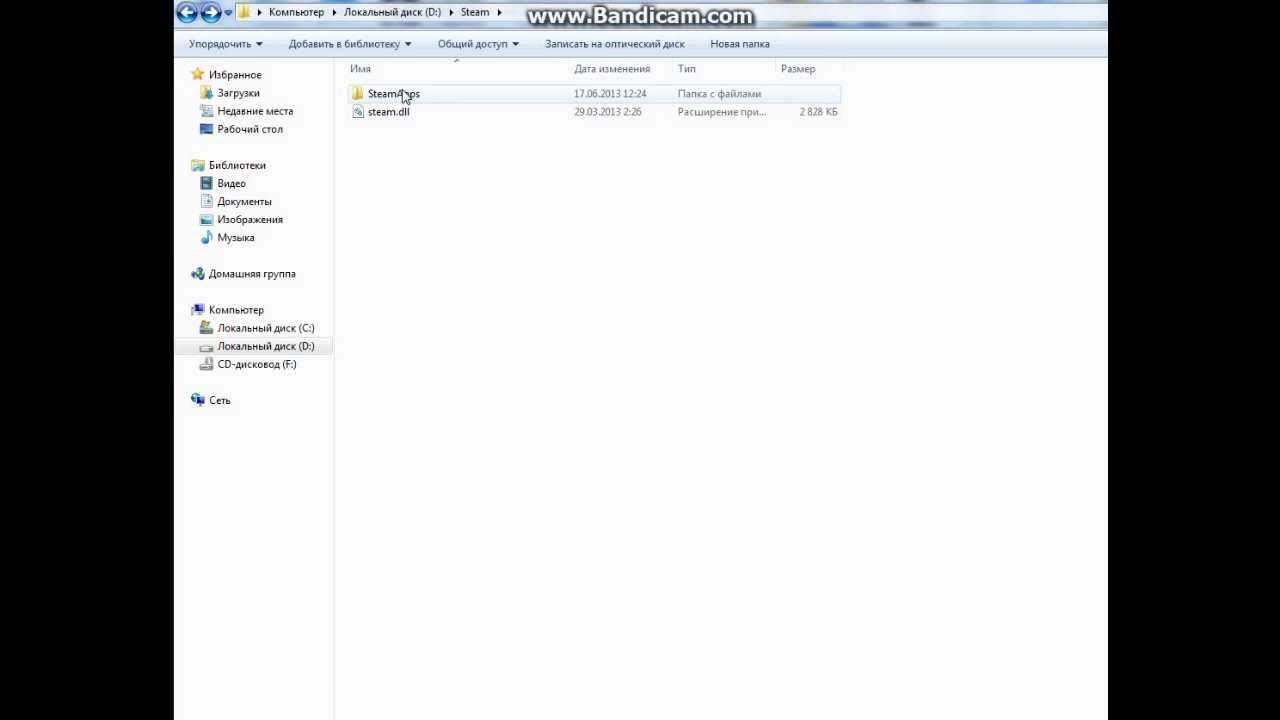The height and width of the screenshot is (720, 1280).
Task: Open Недавние места in favorites
Action: pyautogui.click(x=255, y=111)
